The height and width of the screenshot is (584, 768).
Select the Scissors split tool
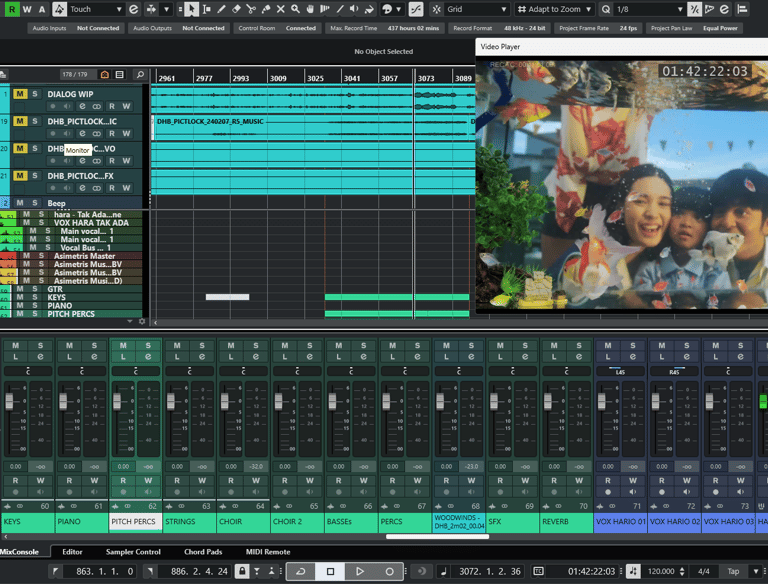[250, 9]
